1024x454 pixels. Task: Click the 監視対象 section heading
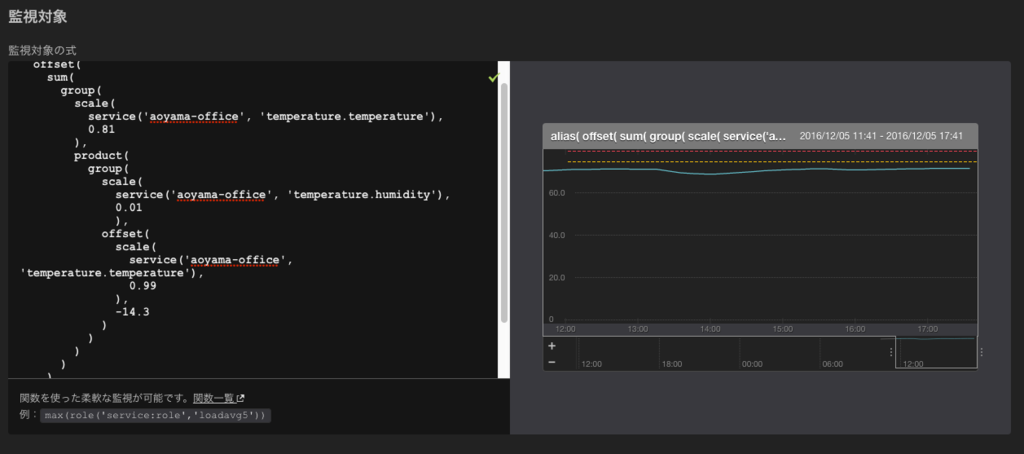point(37,17)
